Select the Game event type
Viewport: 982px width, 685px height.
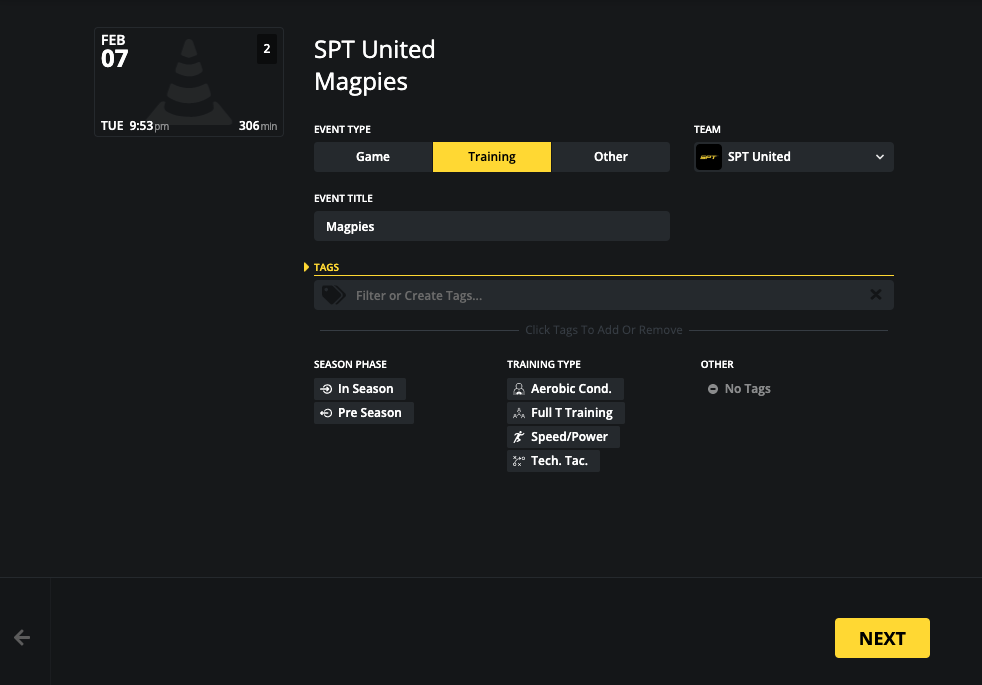click(372, 156)
